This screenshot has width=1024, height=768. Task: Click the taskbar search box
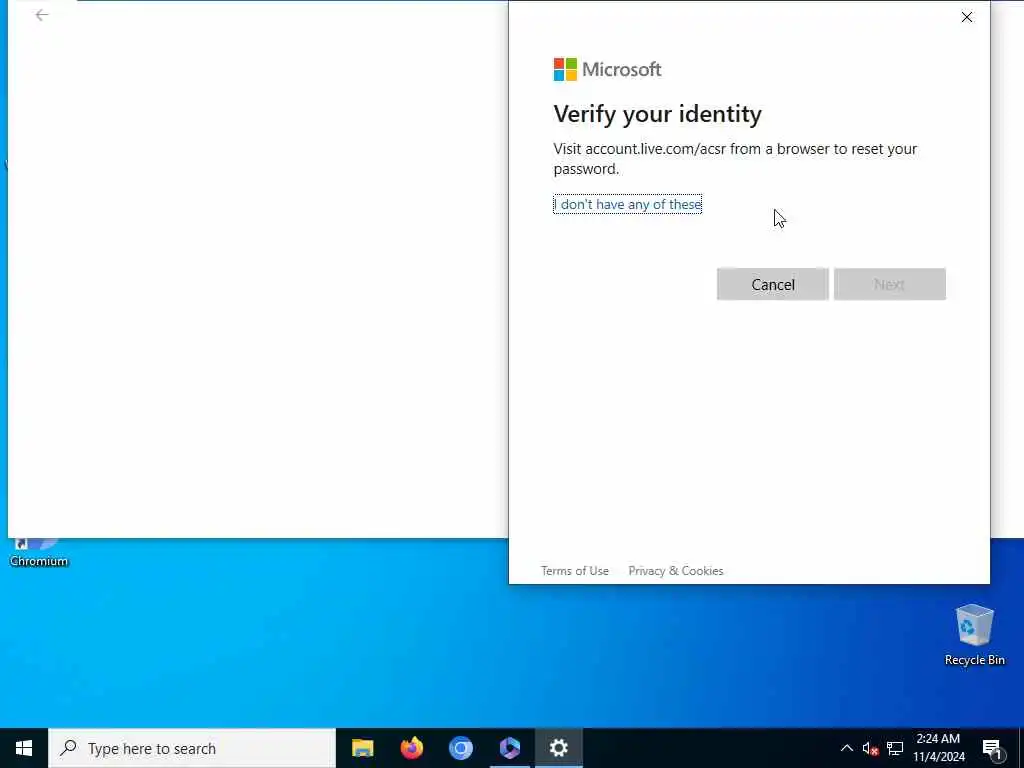point(192,748)
